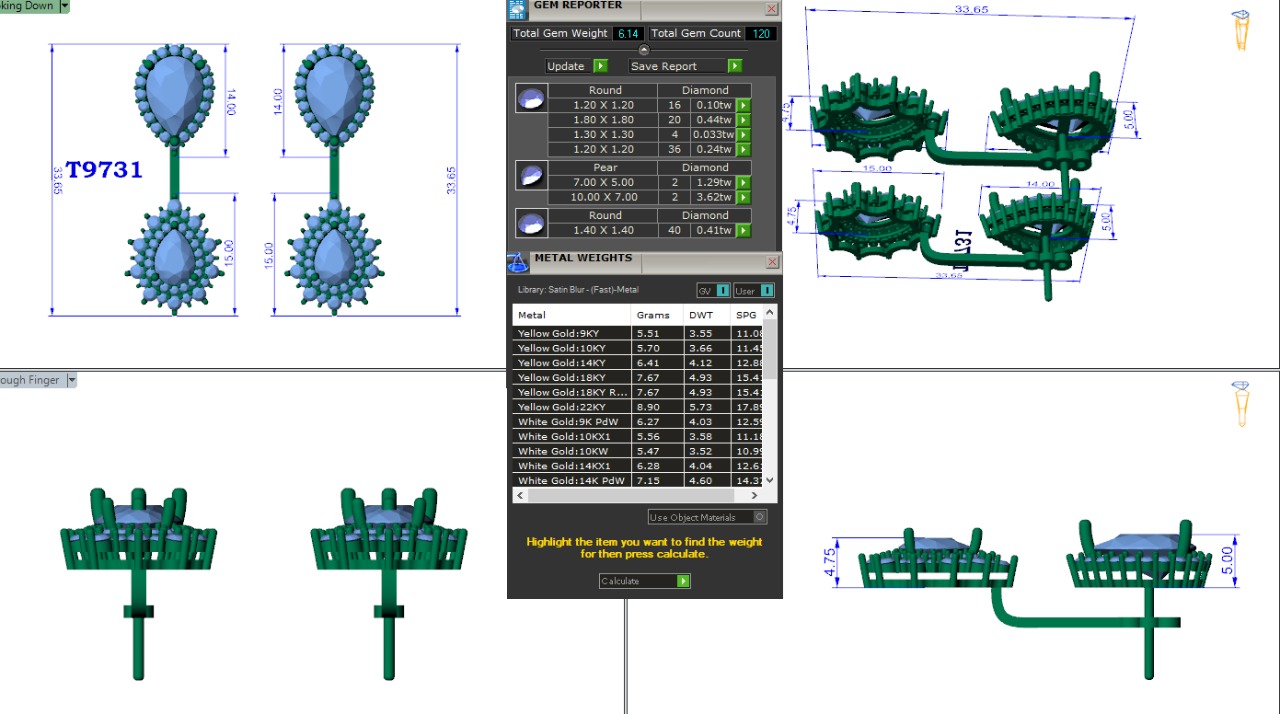This screenshot has width=1280, height=714.
Task: Click the first Round diamond gem thumbnail
Action: coord(531,98)
